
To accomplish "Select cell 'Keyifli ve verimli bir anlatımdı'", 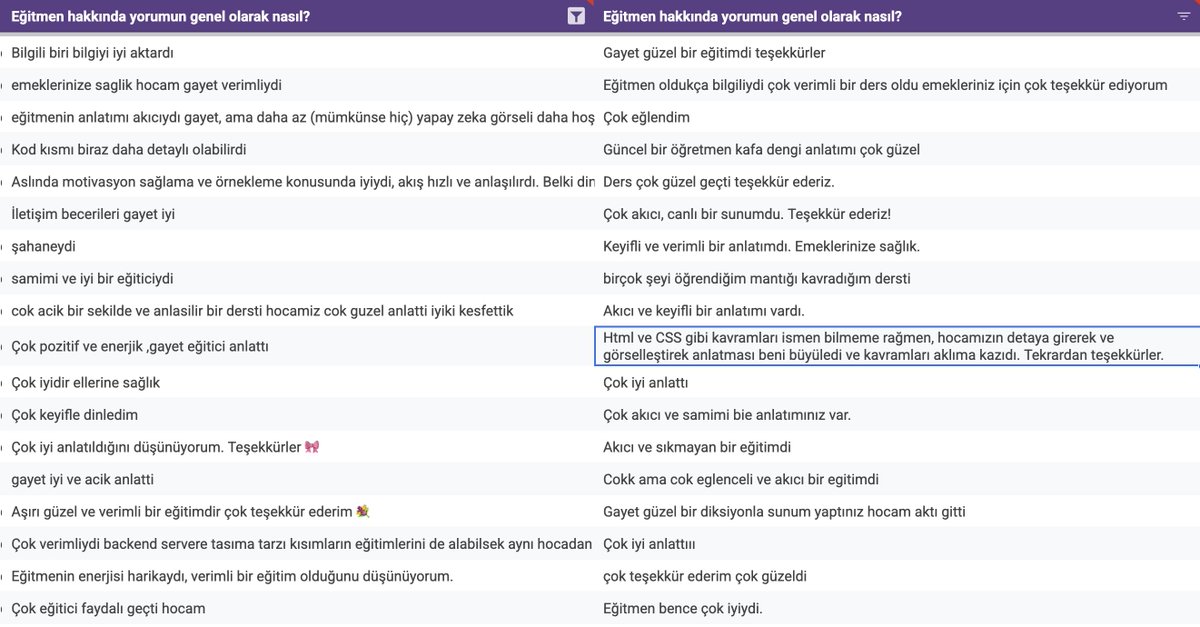I will (897, 246).
